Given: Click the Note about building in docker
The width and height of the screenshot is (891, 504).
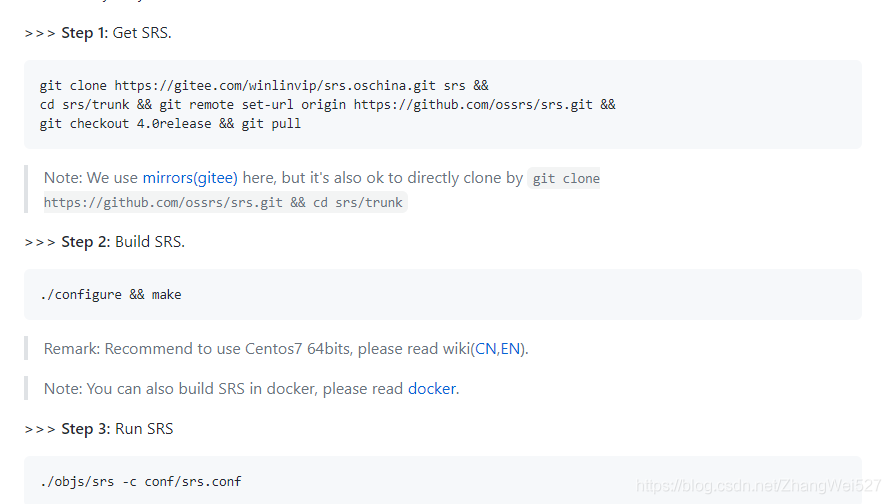Looking at the screenshot, I should click(251, 389).
